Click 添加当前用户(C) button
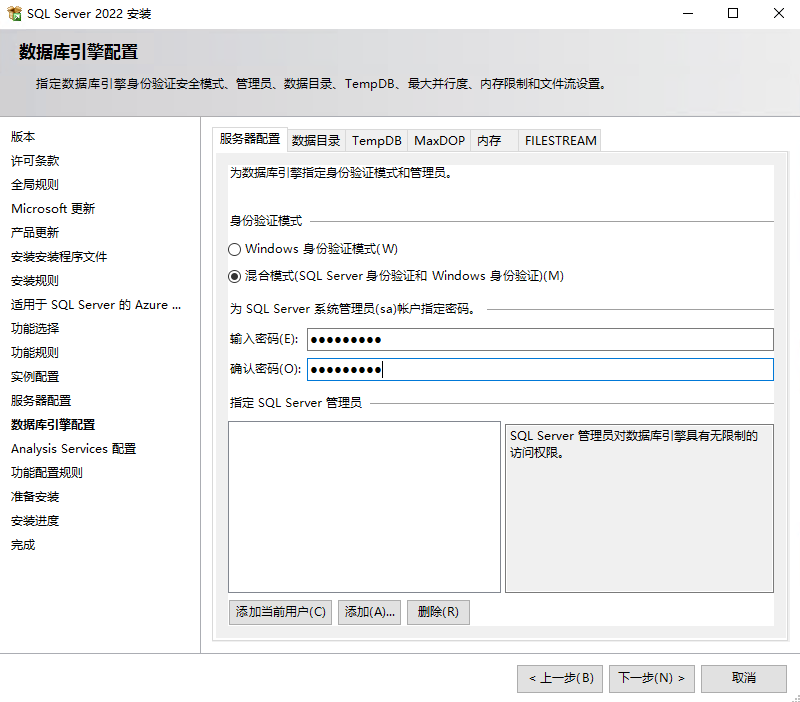The image size is (800, 702). click(x=280, y=612)
